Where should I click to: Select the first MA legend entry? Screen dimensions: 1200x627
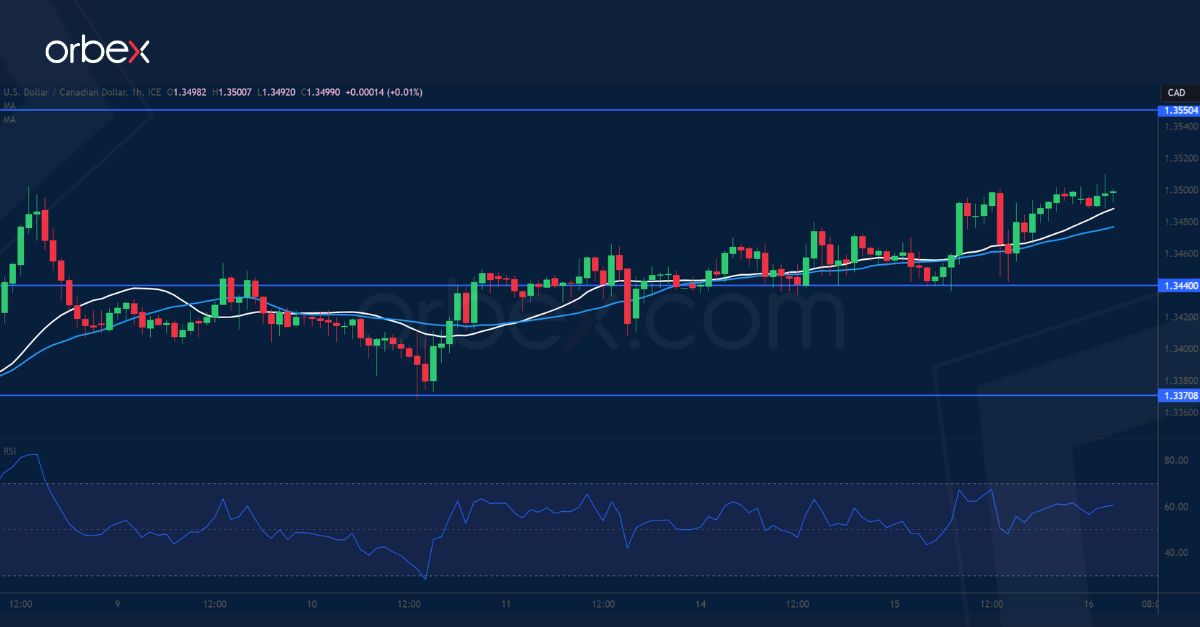[x=10, y=105]
